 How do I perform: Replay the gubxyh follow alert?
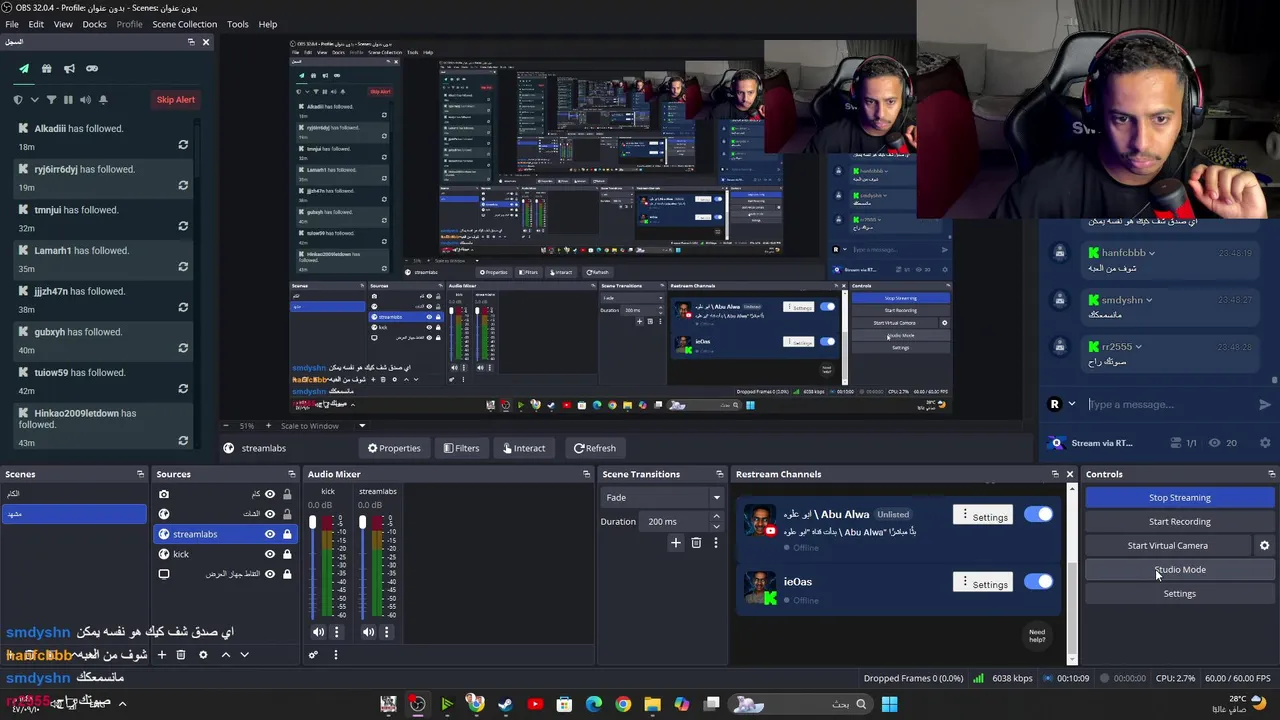[183, 348]
